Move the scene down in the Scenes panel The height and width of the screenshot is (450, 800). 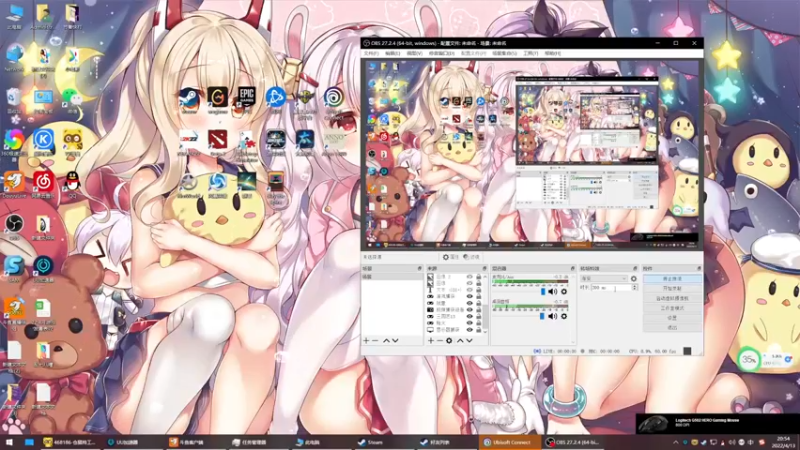point(395,340)
